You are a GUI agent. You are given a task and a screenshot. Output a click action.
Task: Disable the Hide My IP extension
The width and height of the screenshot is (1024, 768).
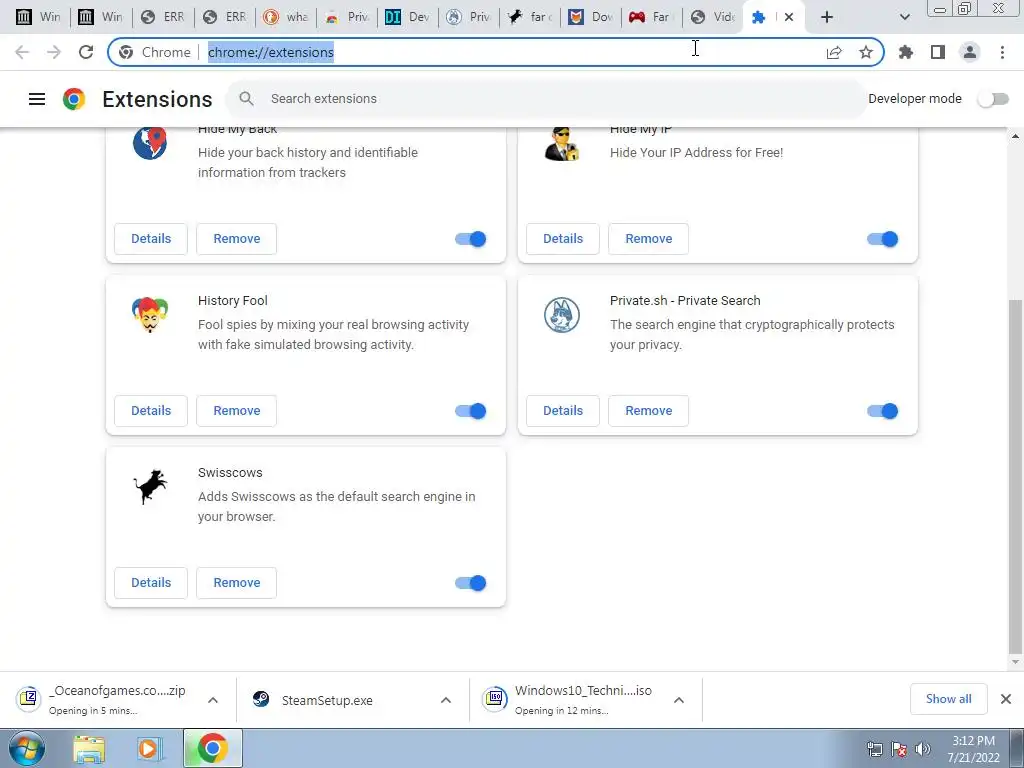[x=882, y=239]
